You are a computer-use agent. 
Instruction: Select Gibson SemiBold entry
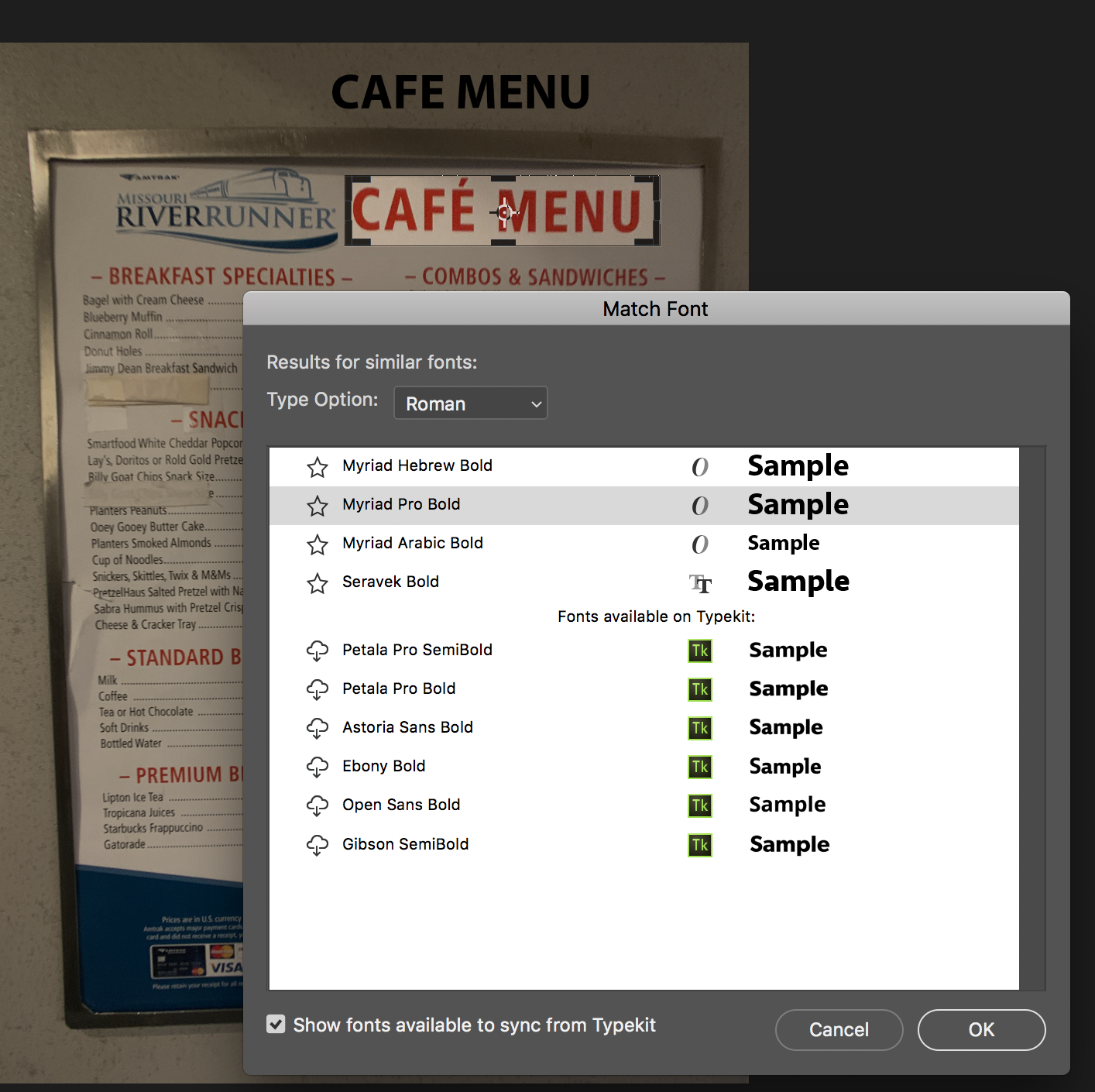[406, 844]
